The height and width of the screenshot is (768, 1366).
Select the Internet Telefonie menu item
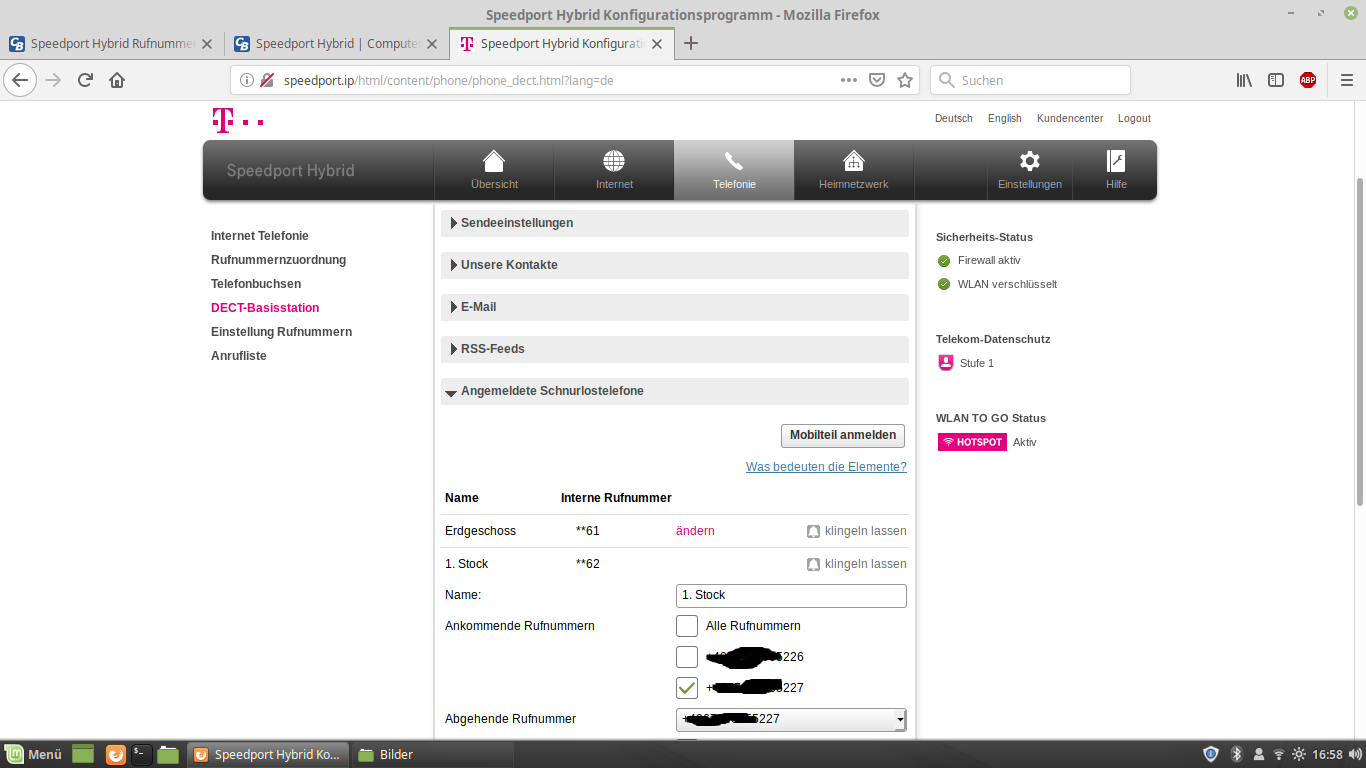point(260,236)
